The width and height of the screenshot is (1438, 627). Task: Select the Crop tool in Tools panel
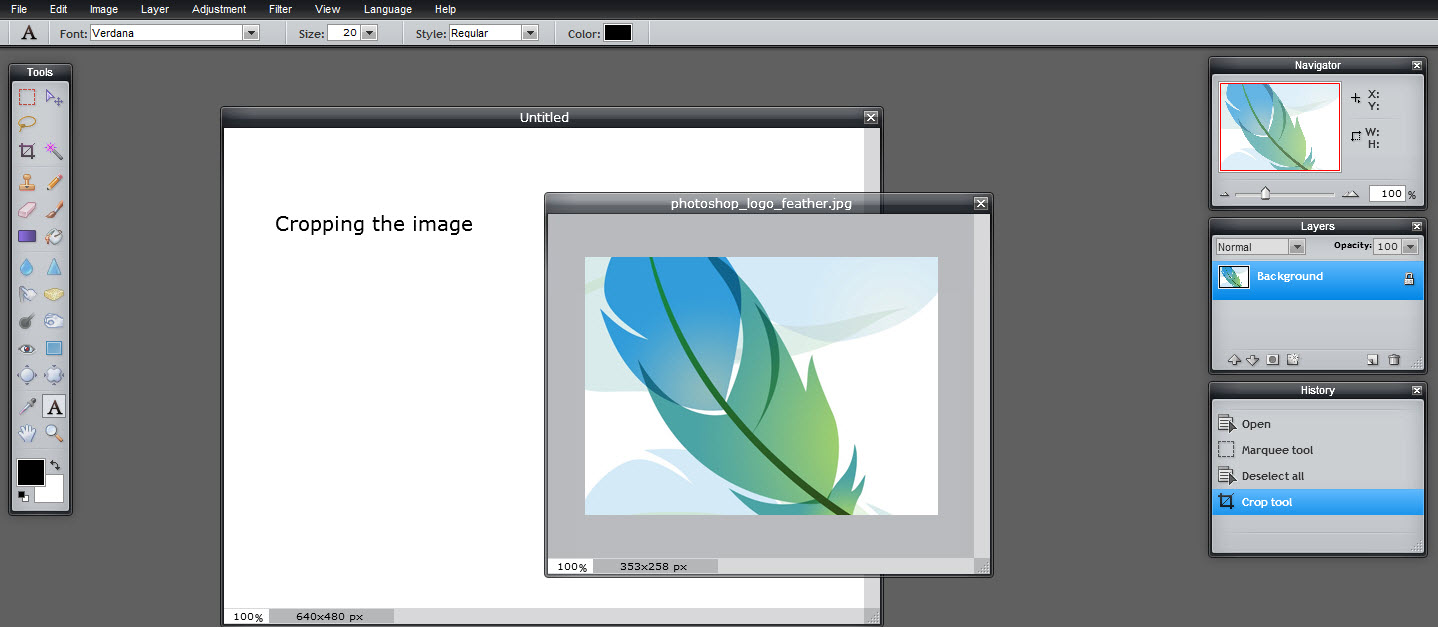pos(27,151)
